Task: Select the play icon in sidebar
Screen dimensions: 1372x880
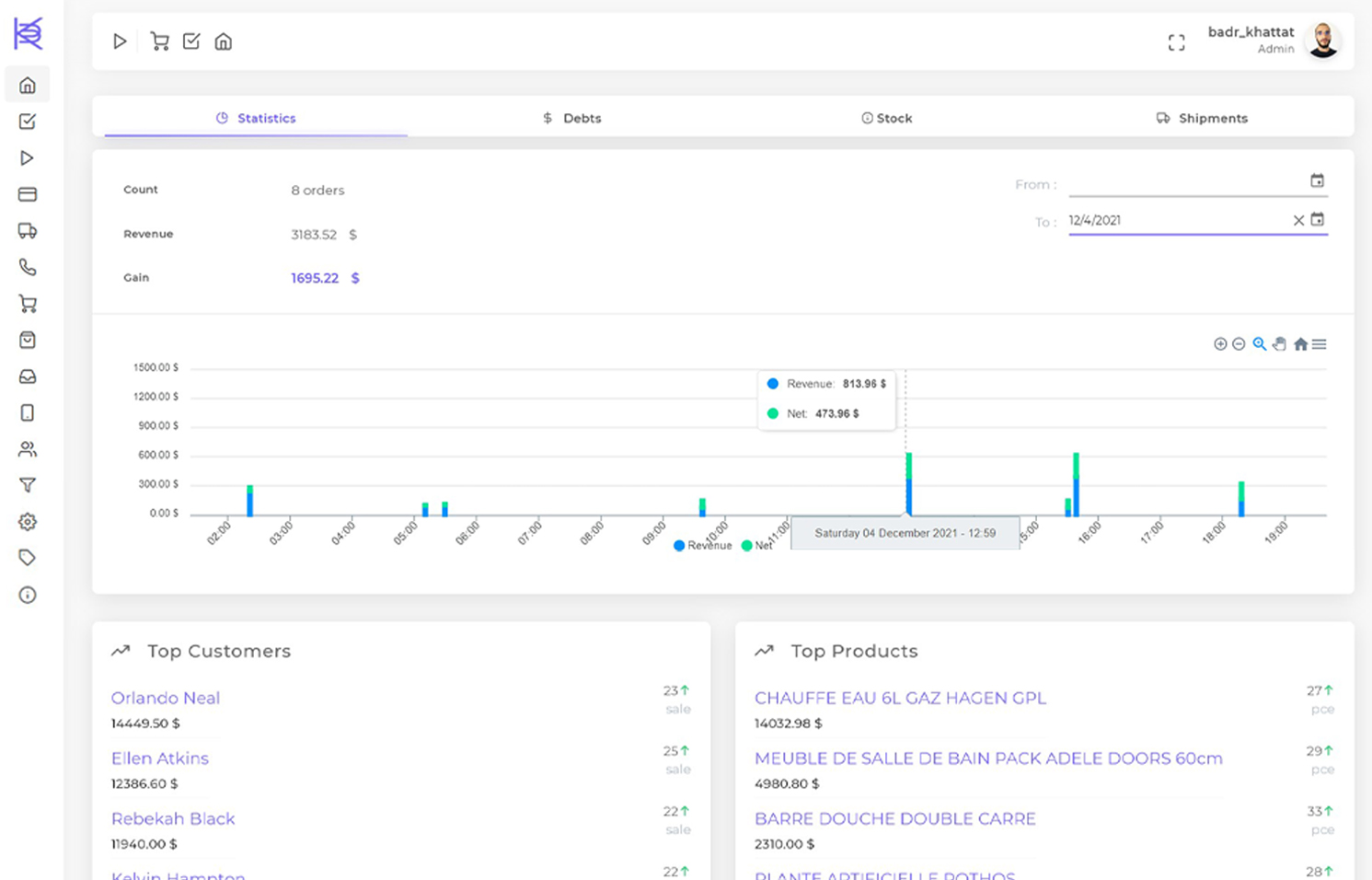Action: 28,158
